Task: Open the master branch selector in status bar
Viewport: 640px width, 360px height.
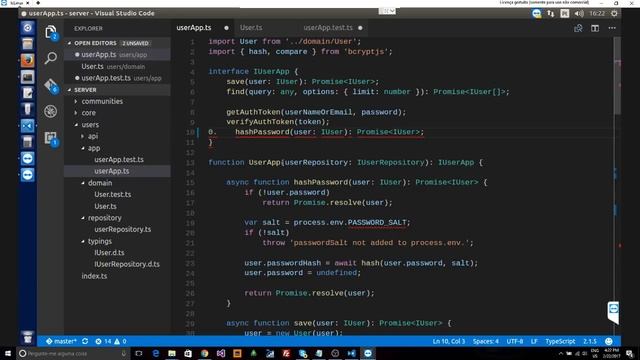Action: pyautogui.click(x=61, y=341)
